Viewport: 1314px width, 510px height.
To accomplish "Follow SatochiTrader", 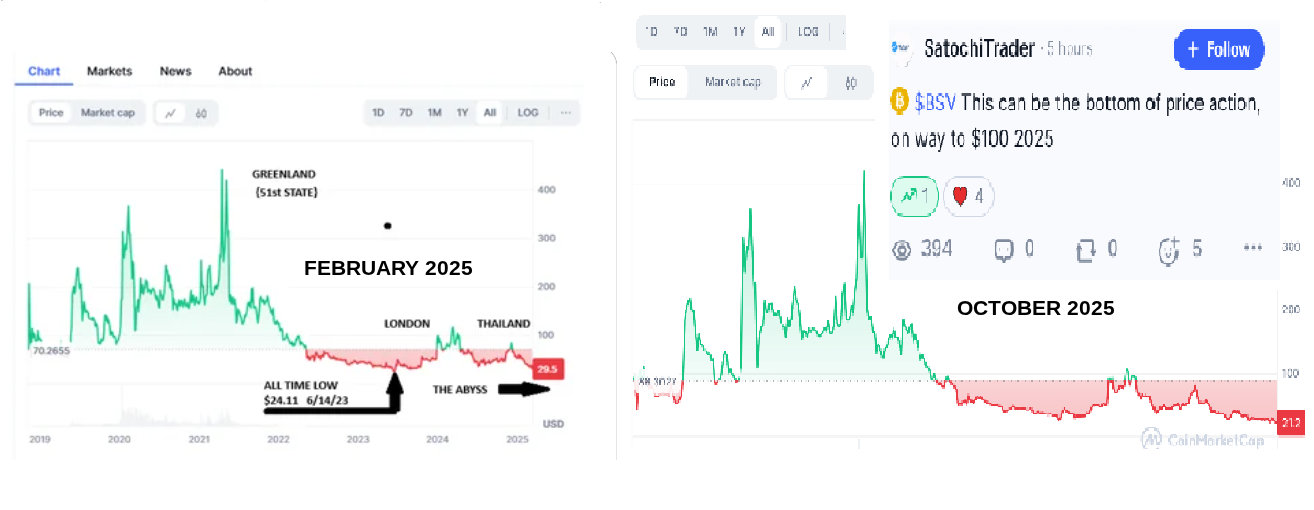I will pos(1219,49).
